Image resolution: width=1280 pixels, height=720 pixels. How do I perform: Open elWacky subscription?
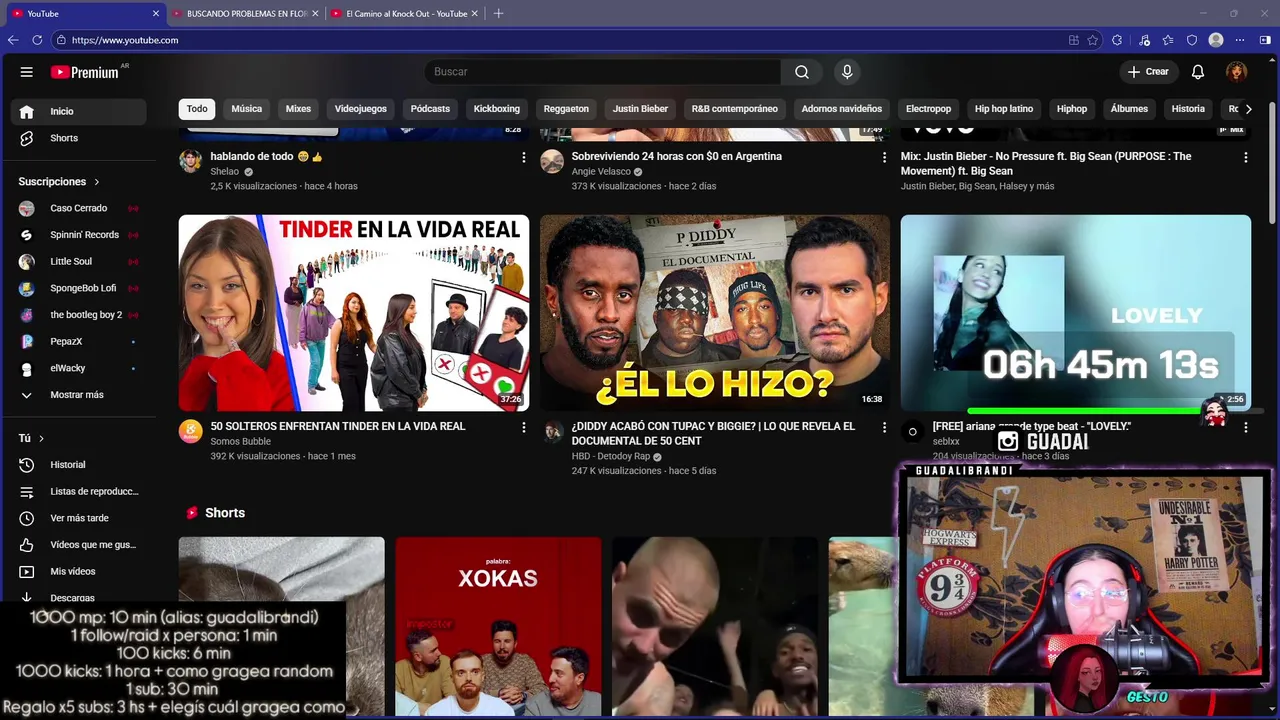79,368
